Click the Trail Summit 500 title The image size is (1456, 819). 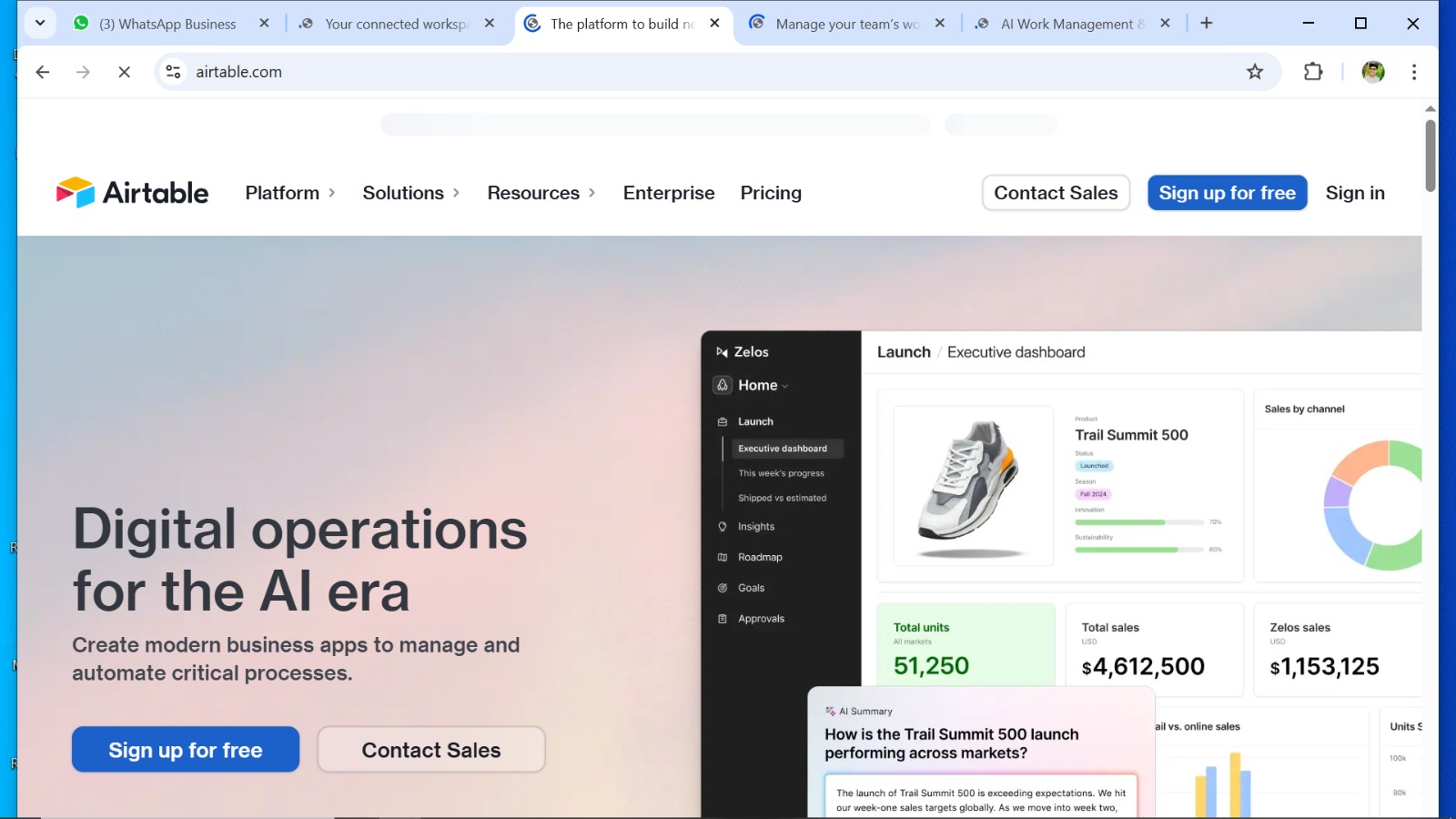click(1131, 435)
